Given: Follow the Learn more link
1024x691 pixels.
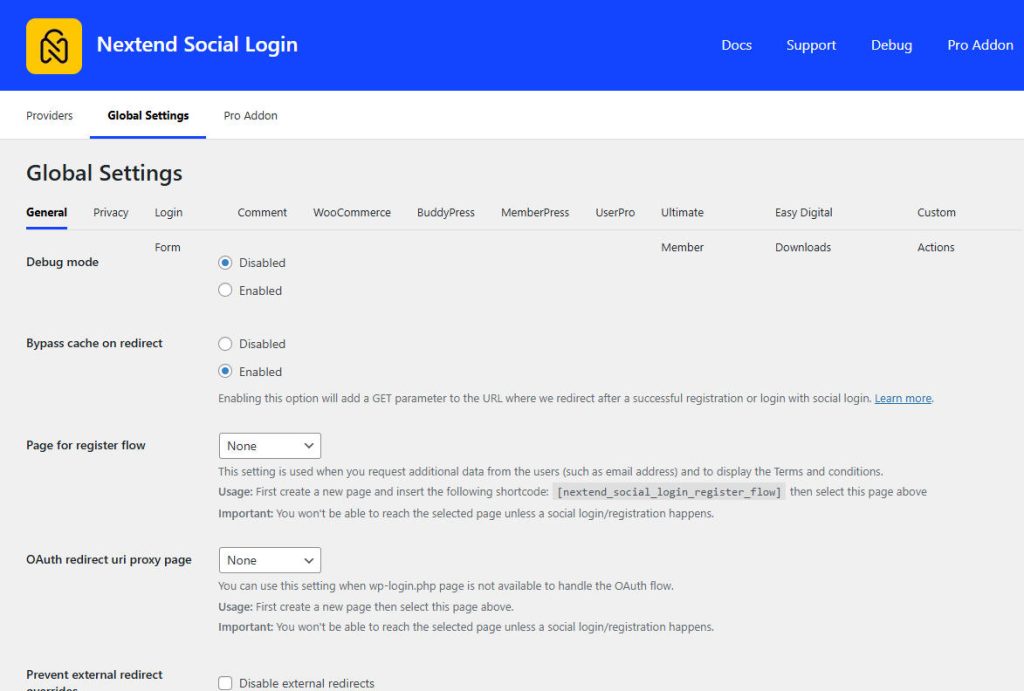Looking at the screenshot, I should [x=903, y=399].
